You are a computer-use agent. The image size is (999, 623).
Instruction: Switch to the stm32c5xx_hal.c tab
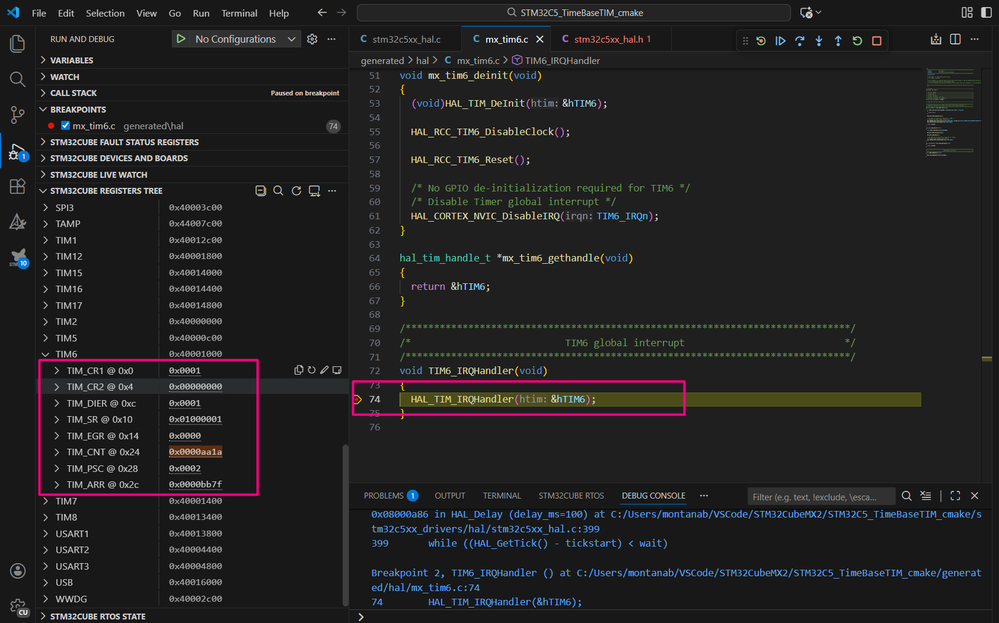click(x=405, y=39)
